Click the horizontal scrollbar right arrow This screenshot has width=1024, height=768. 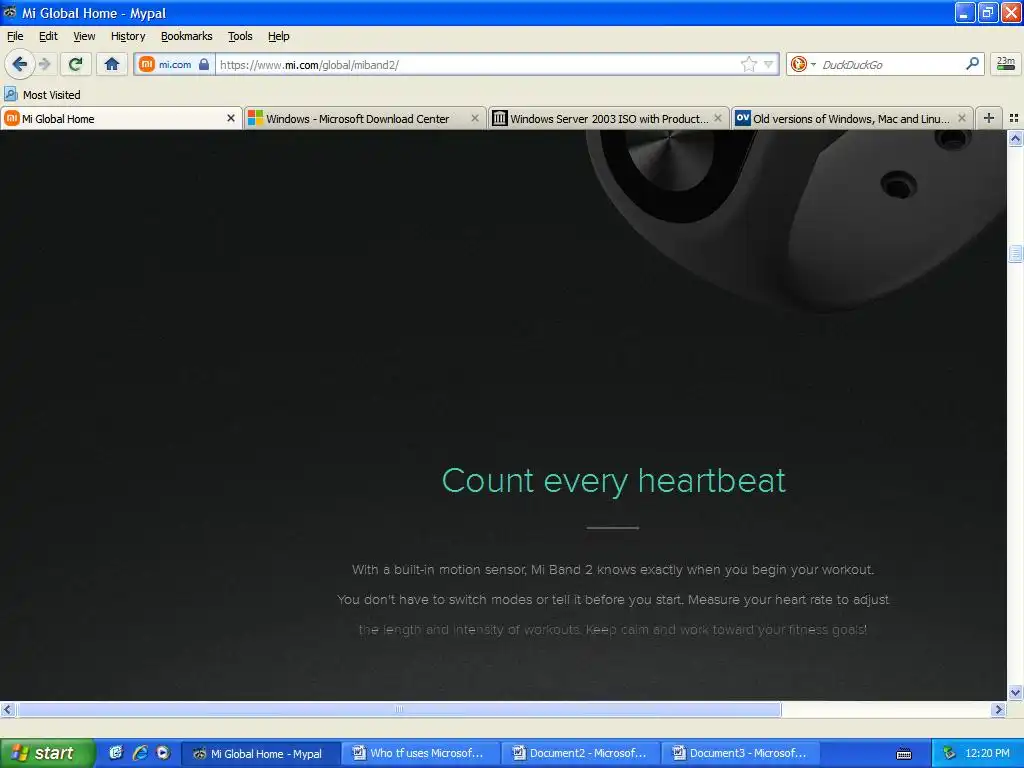click(998, 709)
